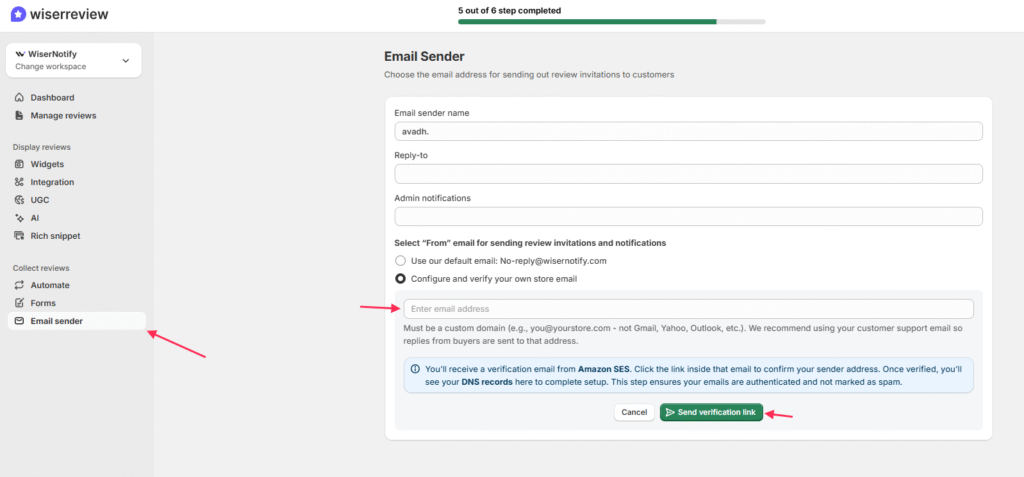1024x477 pixels.
Task: Expand the WiserNotify workspace dropdown
Action: pos(125,60)
